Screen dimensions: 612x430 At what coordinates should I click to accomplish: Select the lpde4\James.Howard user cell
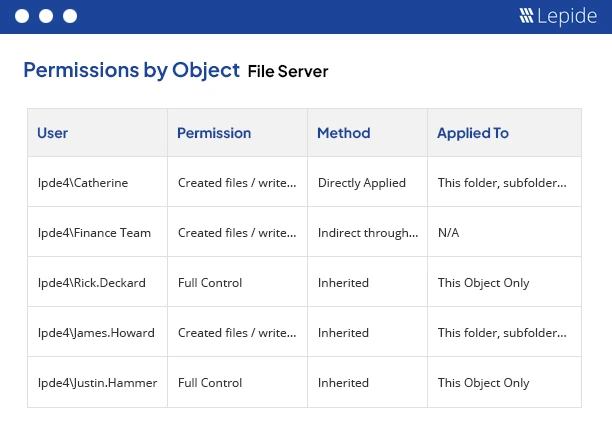pyautogui.click(x=96, y=333)
